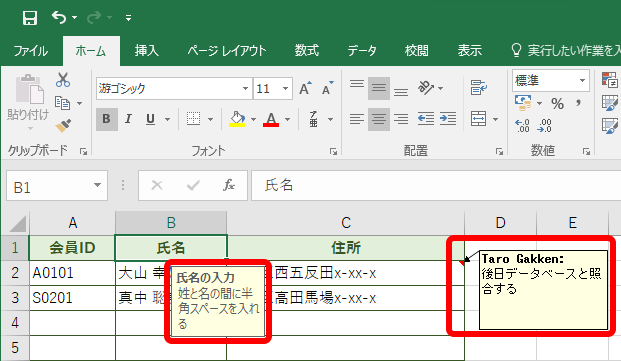
Task: Click the text orientation icon
Action: [x=426, y=88]
